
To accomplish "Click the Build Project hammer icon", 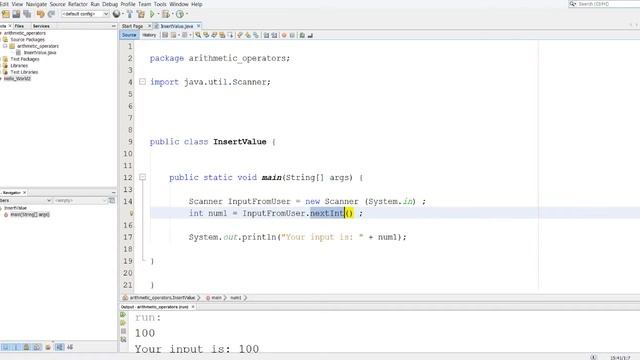I will click(130, 14).
